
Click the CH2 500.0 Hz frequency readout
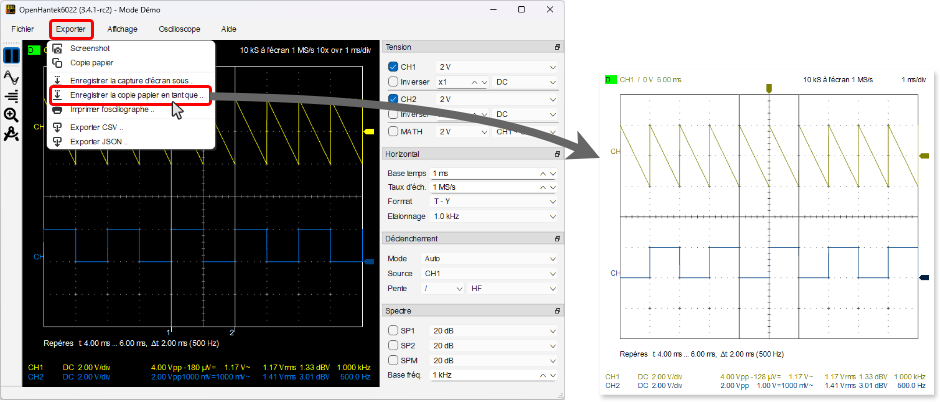point(355,377)
